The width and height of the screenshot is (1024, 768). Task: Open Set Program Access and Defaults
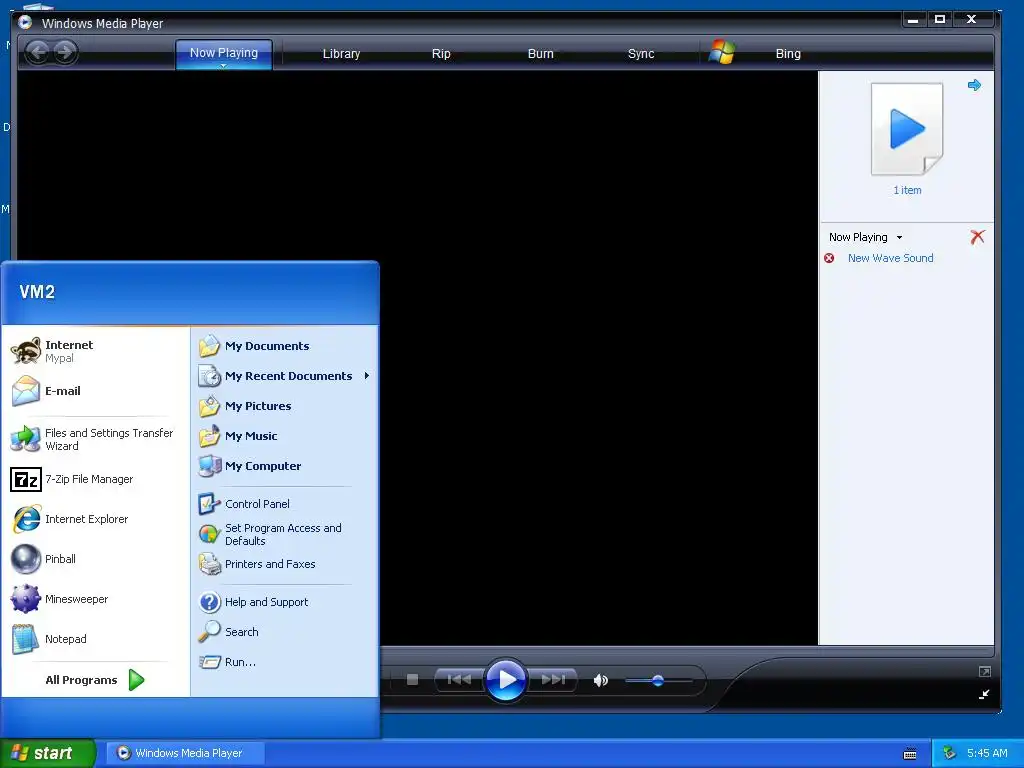[285, 534]
